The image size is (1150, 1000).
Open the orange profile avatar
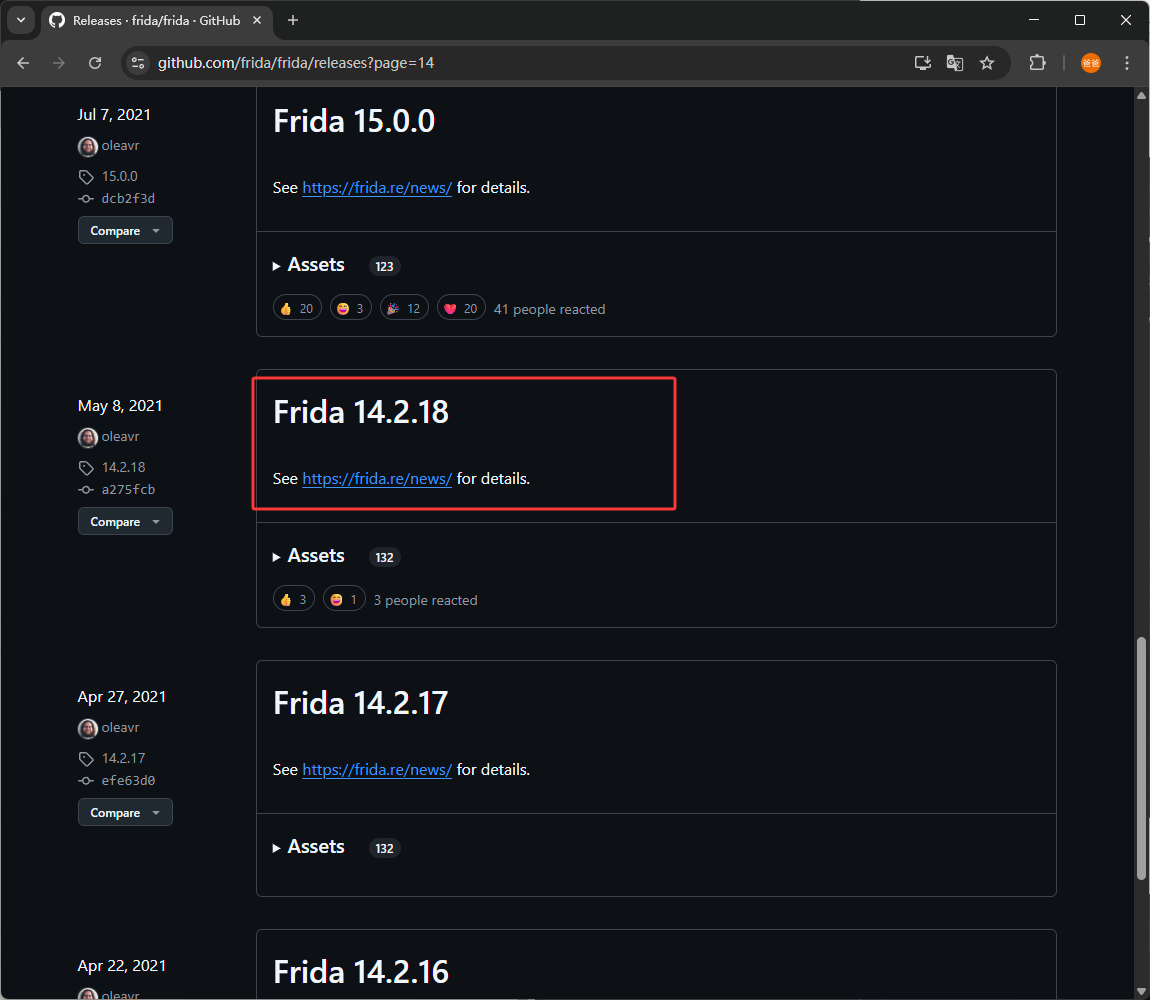1091,63
